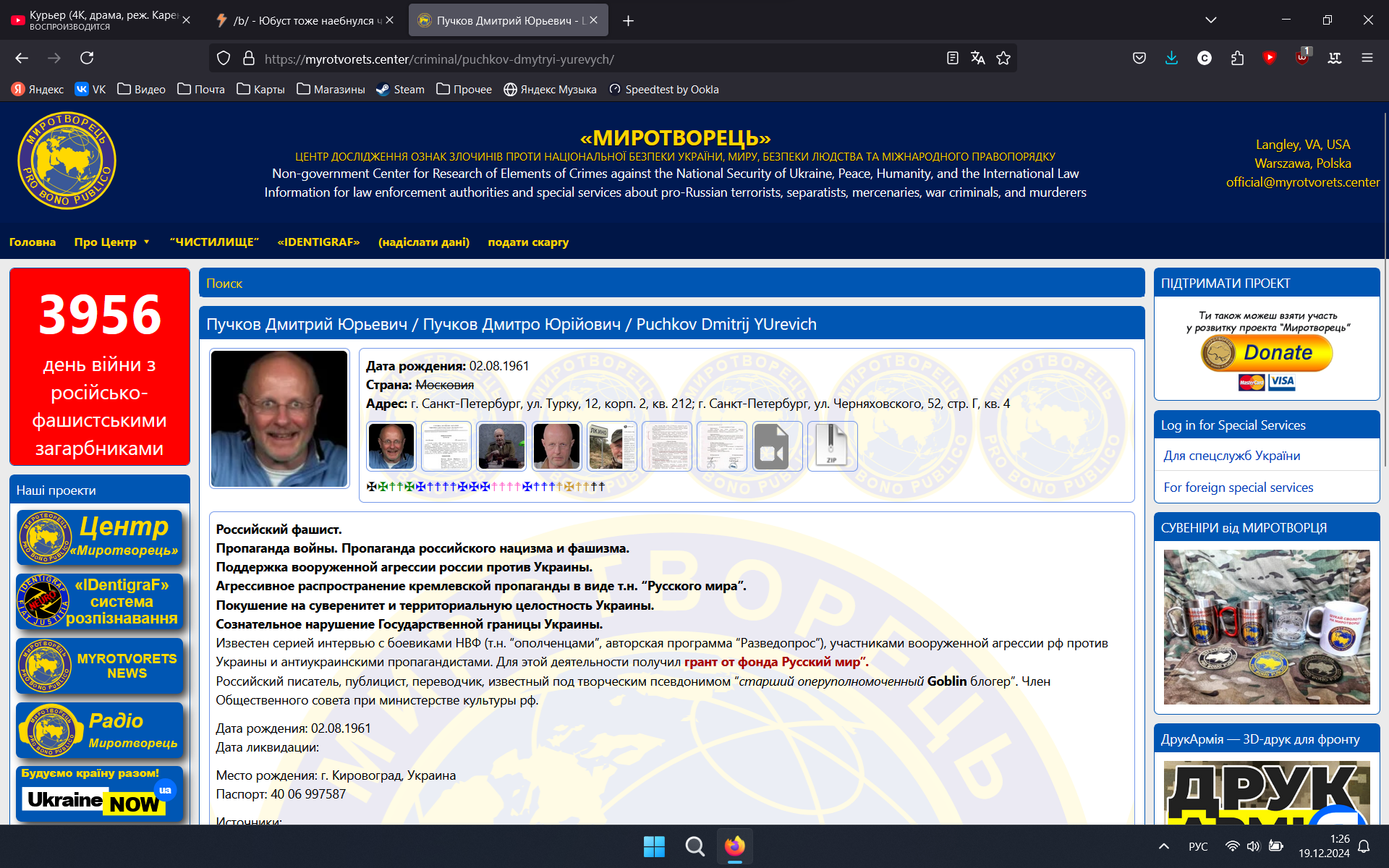Screen dimensions: 1389x868
Task: Open the ZIP file attachment thumbnail
Action: [832, 446]
